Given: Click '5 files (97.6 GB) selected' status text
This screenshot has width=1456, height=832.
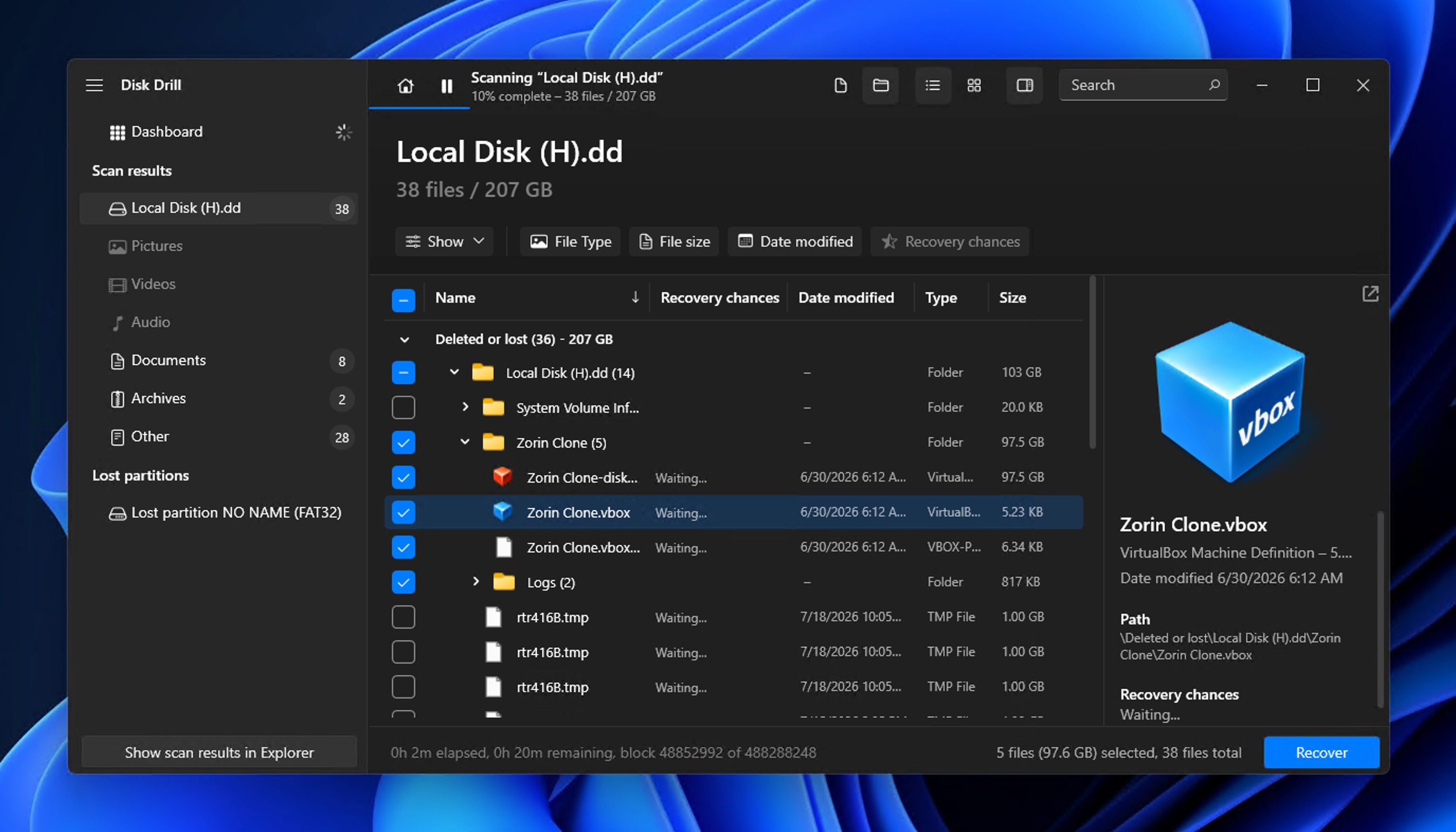Looking at the screenshot, I should (x=1046, y=753).
